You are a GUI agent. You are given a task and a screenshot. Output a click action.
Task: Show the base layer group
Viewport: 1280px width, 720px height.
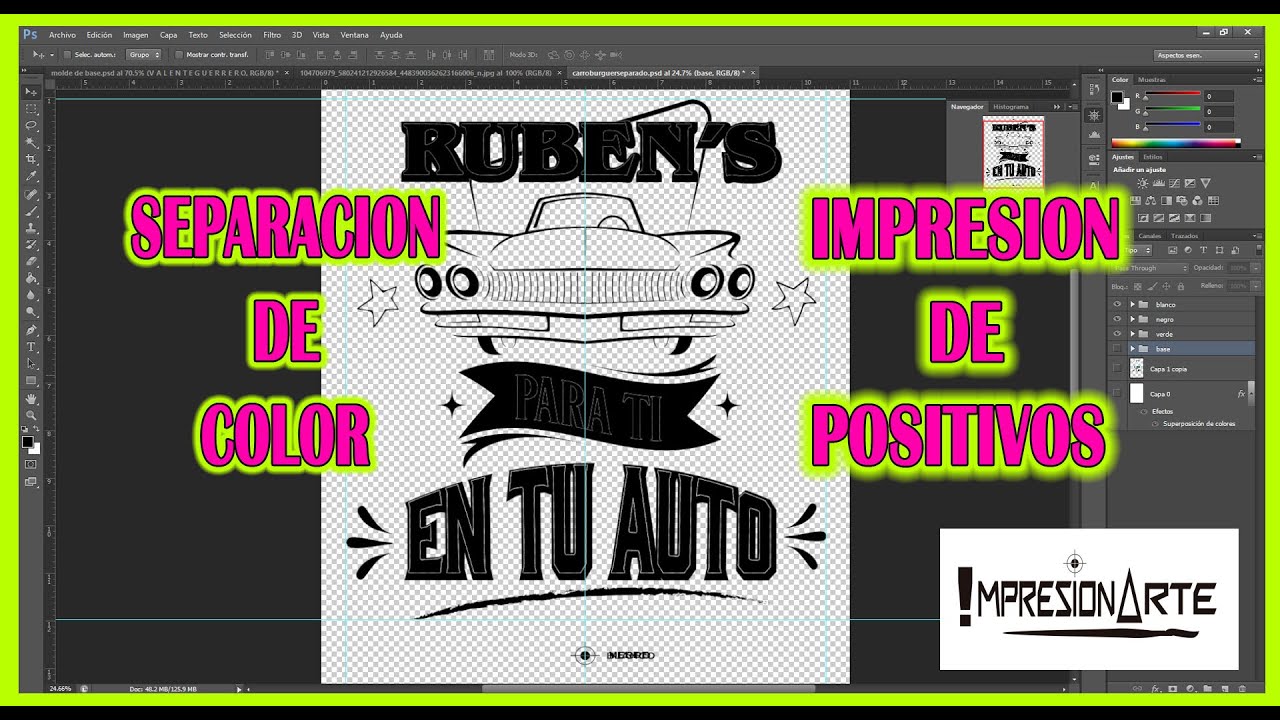(1117, 349)
